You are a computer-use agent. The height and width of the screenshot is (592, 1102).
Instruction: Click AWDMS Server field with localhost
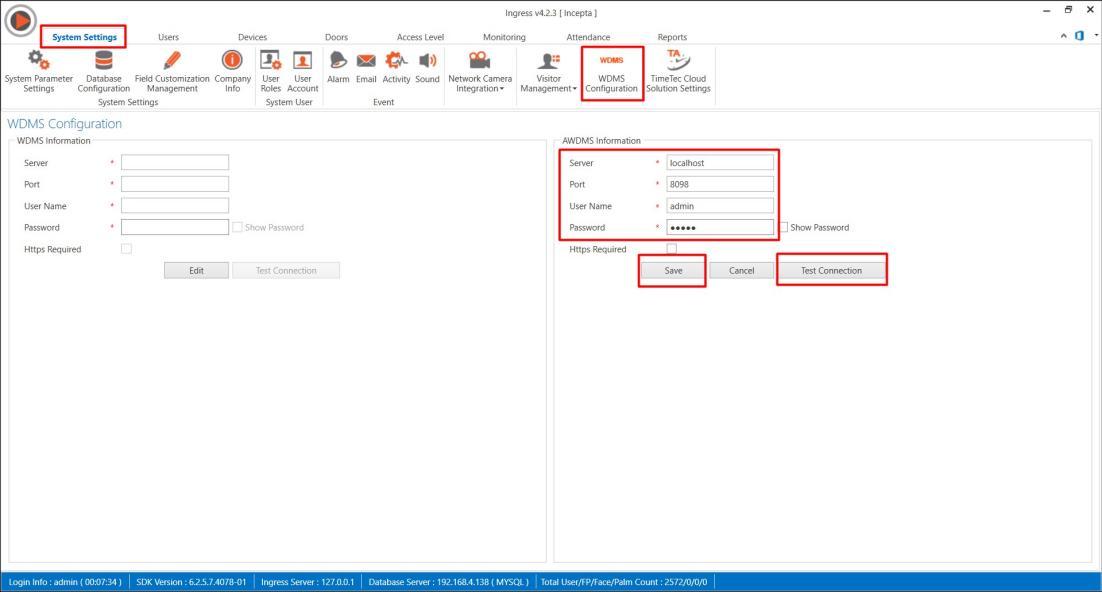click(720, 162)
